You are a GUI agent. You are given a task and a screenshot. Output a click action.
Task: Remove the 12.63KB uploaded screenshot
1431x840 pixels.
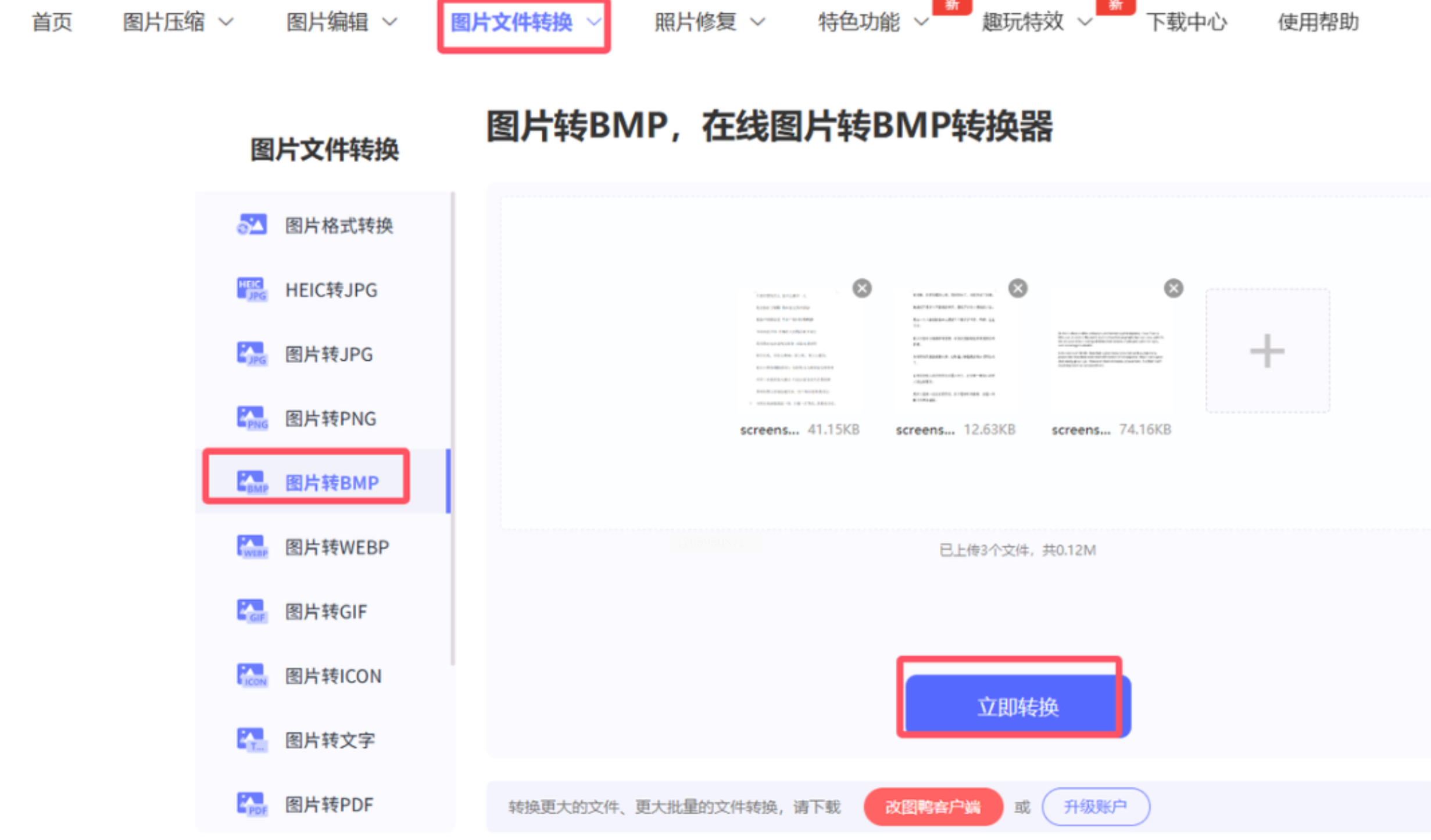(1018, 288)
